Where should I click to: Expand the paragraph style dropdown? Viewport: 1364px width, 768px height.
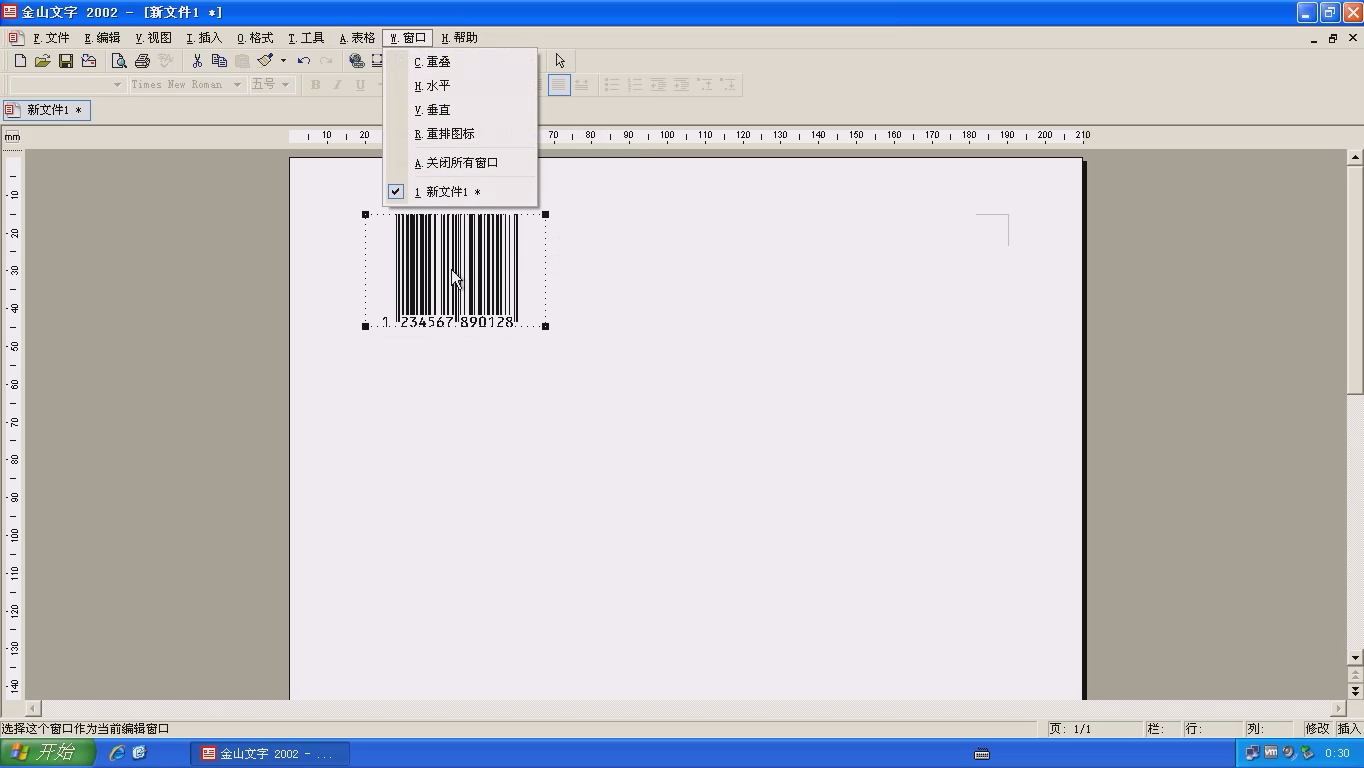(x=117, y=85)
